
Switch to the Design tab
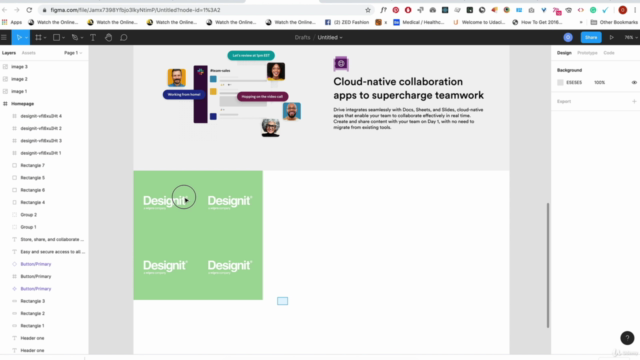[x=564, y=53]
